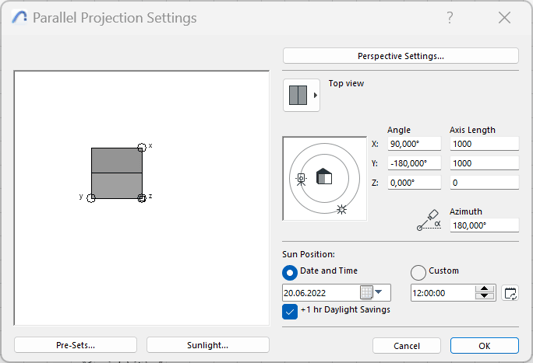
Task: Open Perspective Settings
Action: pos(401,56)
